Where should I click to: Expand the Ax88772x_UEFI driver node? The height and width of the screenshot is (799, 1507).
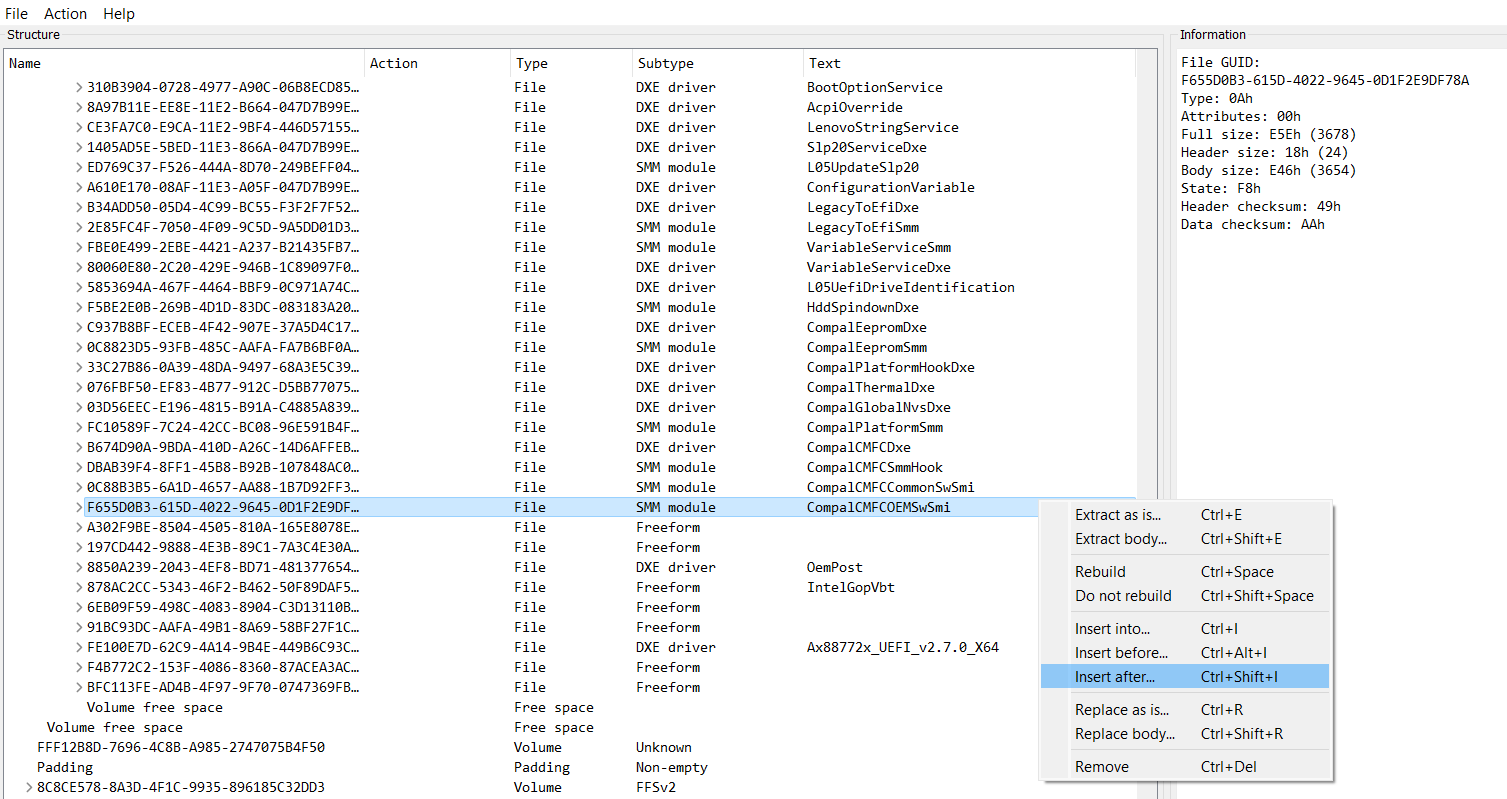[79, 647]
